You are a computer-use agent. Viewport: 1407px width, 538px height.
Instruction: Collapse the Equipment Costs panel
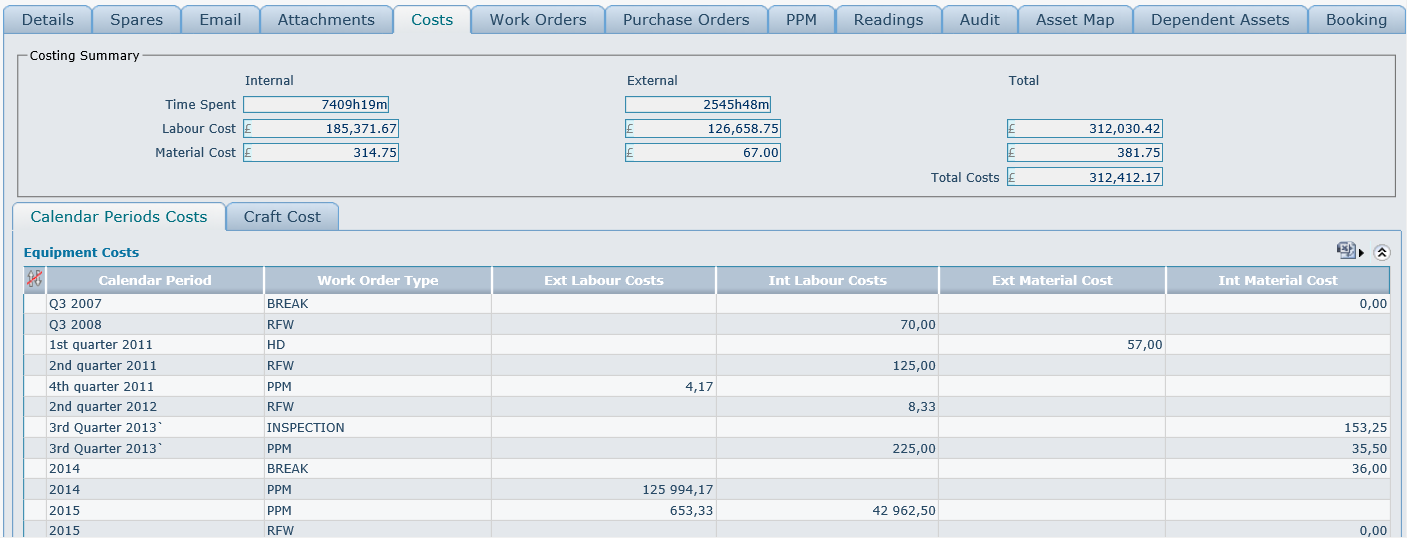[1382, 252]
